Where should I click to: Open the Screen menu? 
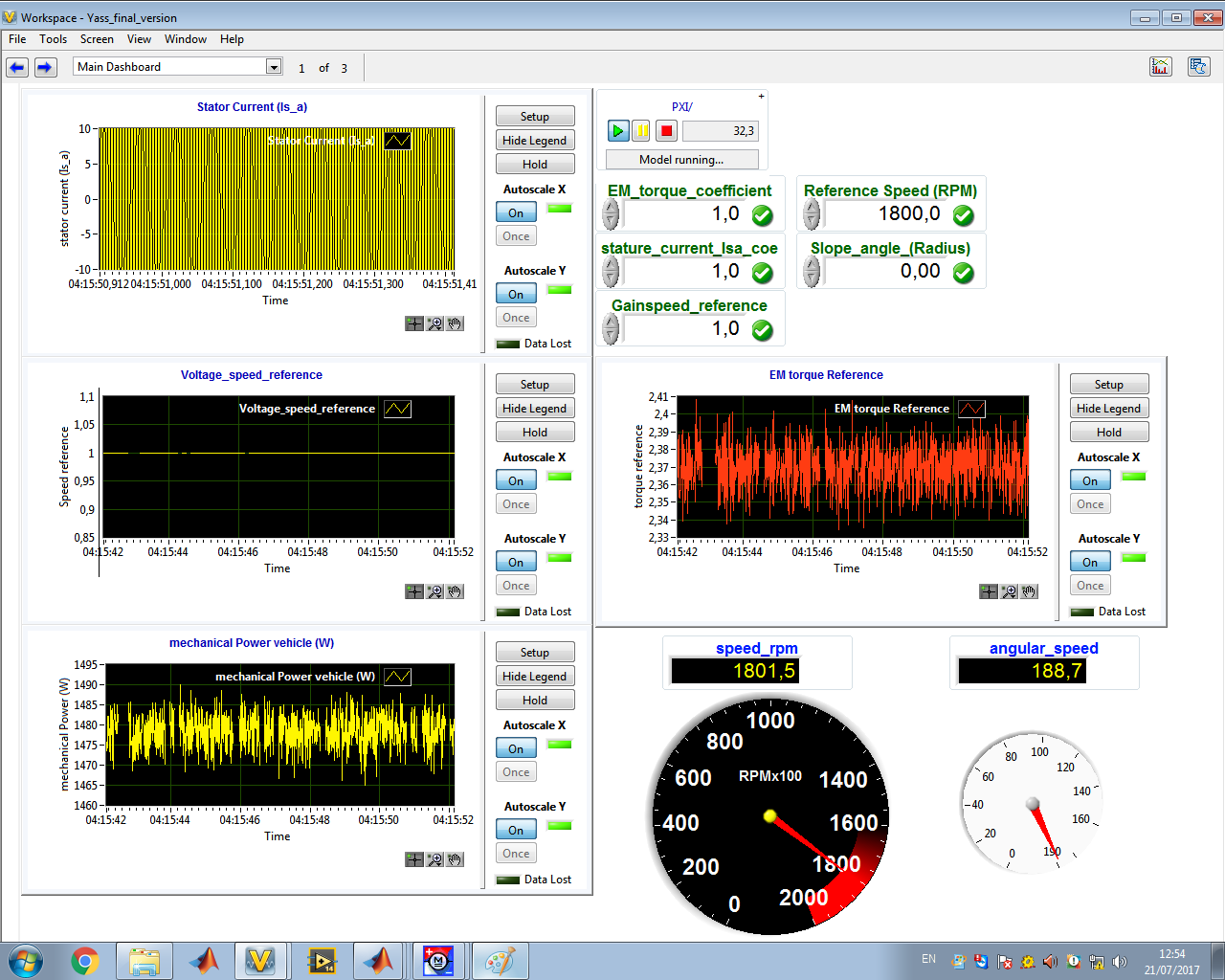(x=97, y=39)
